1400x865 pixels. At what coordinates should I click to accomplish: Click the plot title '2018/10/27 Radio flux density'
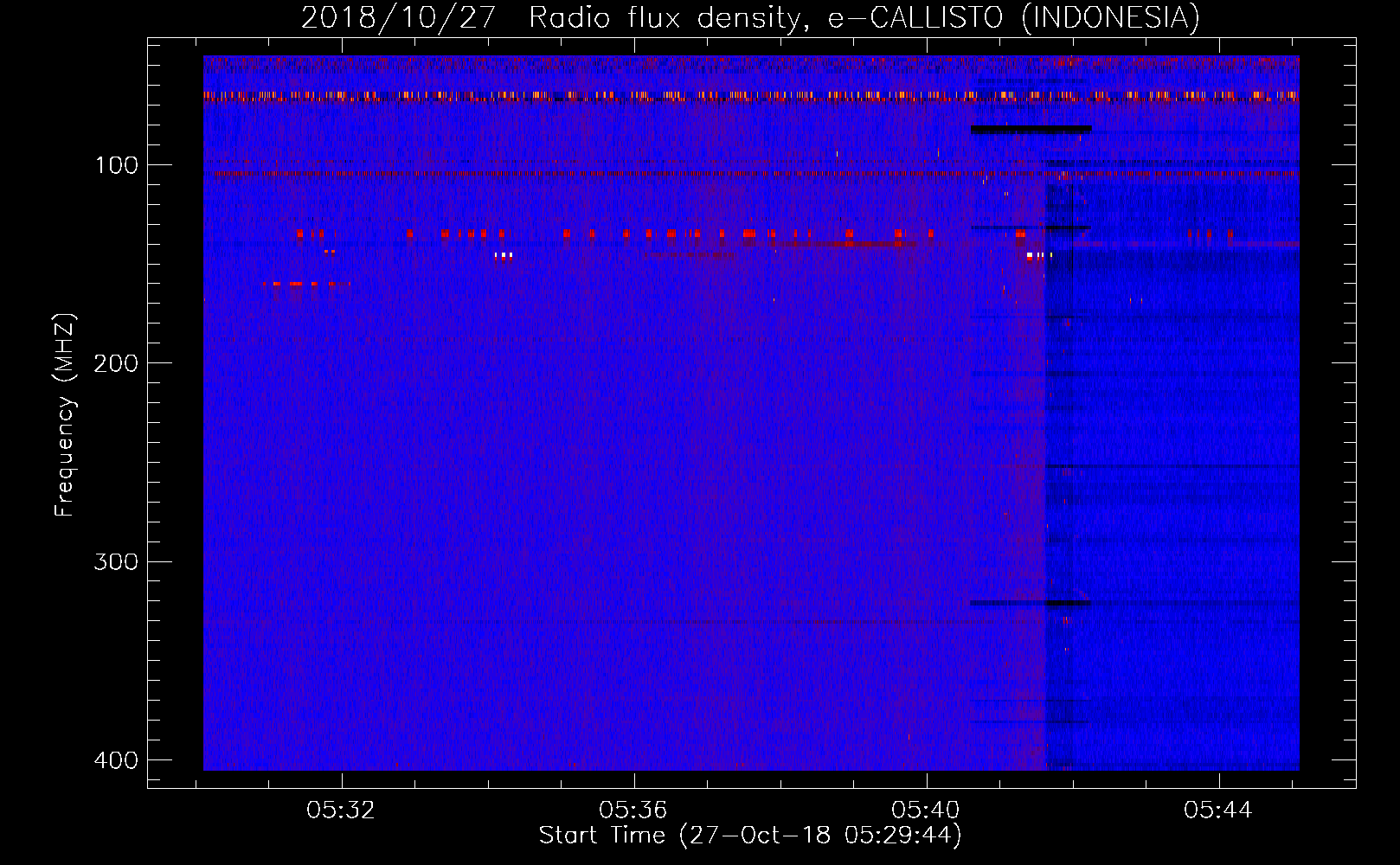pyautogui.click(x=750, y=17)
